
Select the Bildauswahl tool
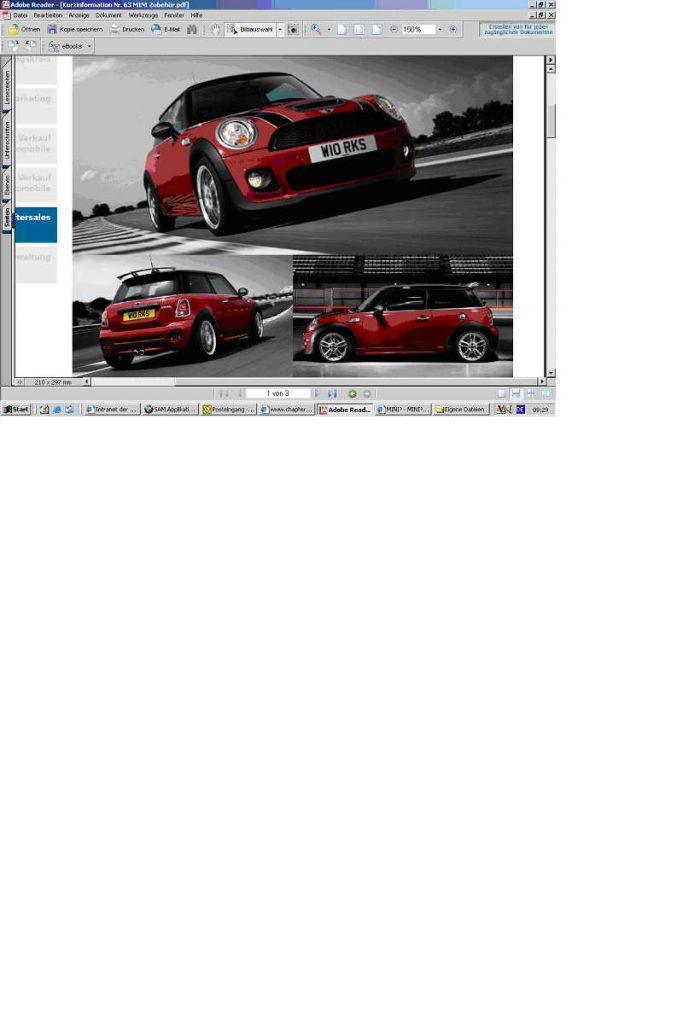pos(250,29)
